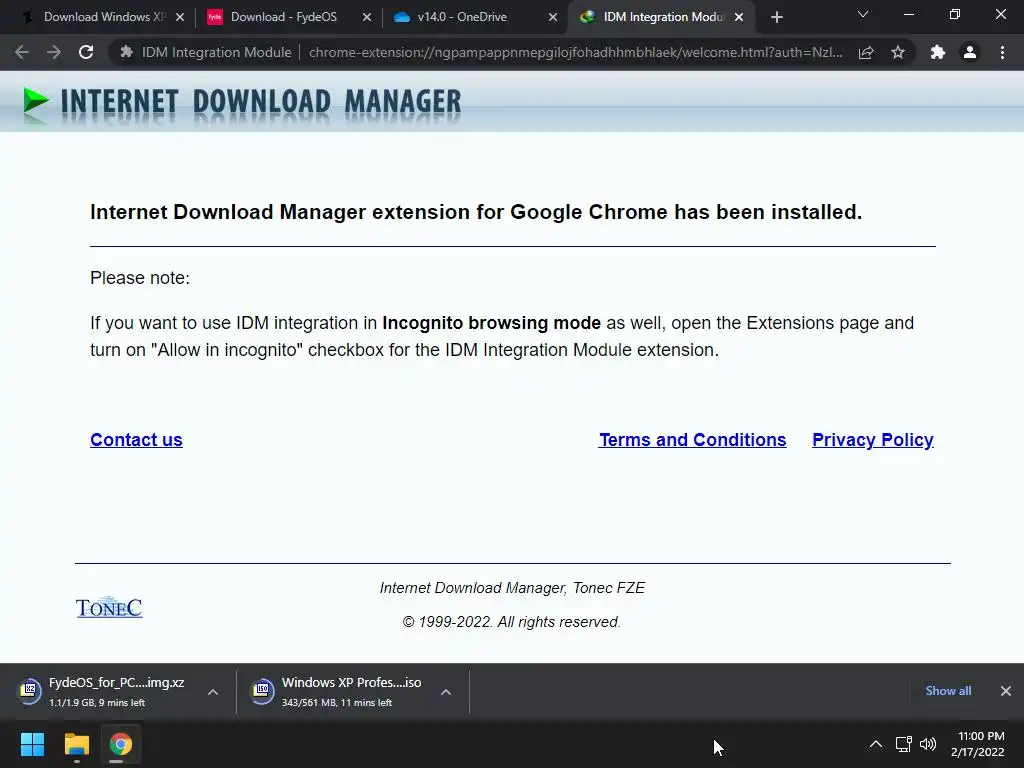The height and width of the screenshot is (768, 1024).
Task: Go forward to the next page
Action: pos(54,52)
